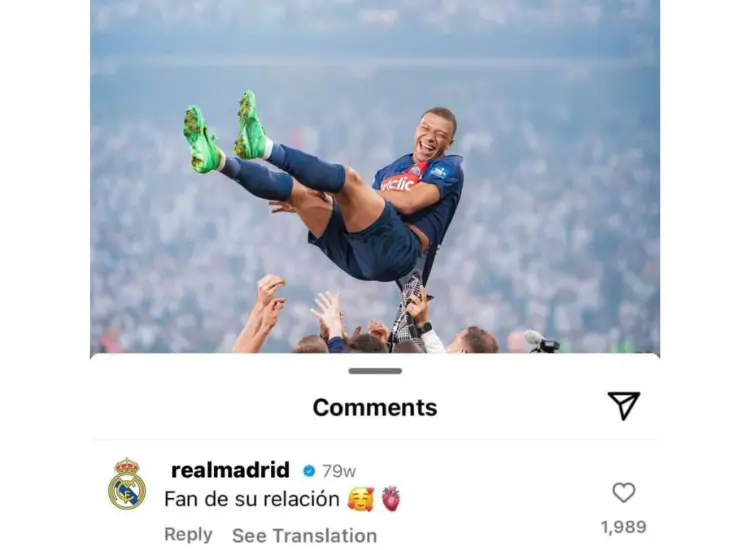Click the player's green football boots
The image size is (750, 550).
click(x=225, y=132)
